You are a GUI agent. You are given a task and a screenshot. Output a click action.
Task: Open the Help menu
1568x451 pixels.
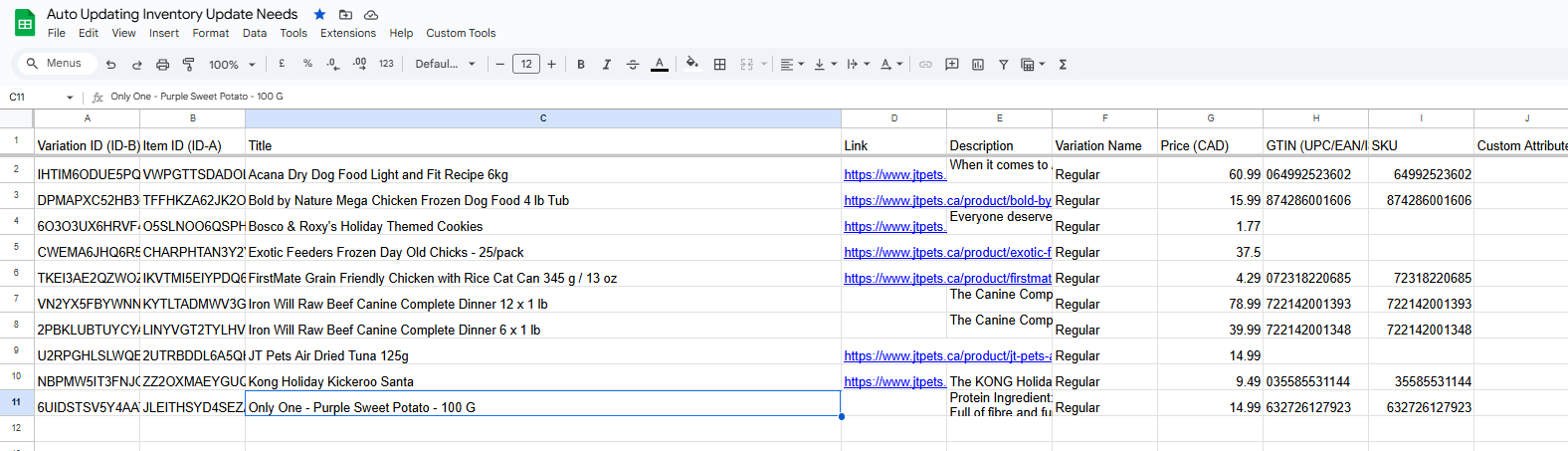tap(401, 33)
